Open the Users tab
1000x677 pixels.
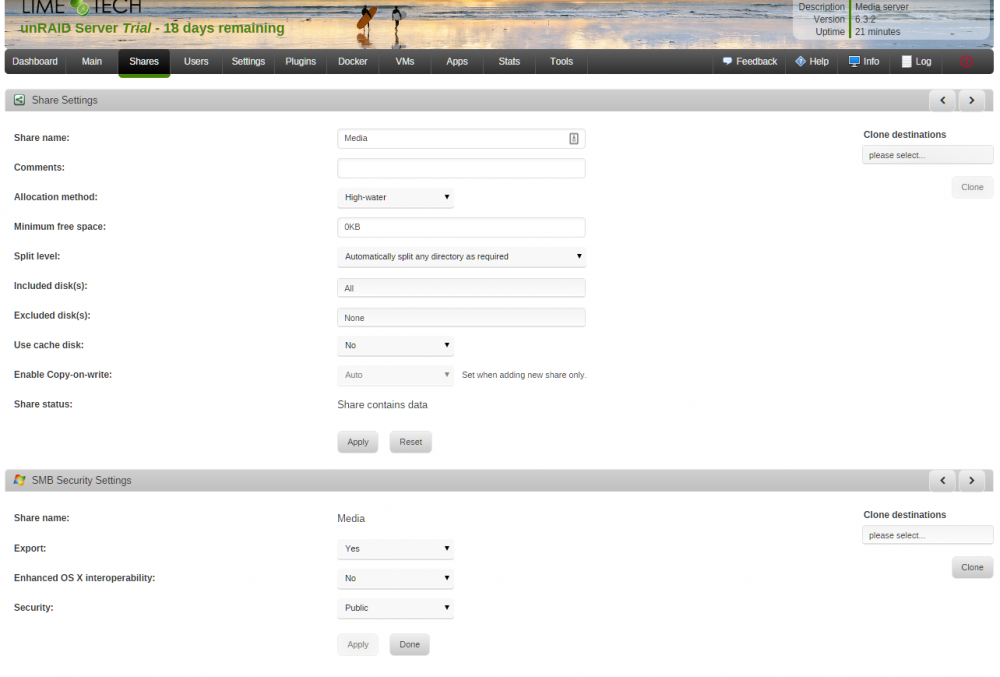[x=196, y=62]
